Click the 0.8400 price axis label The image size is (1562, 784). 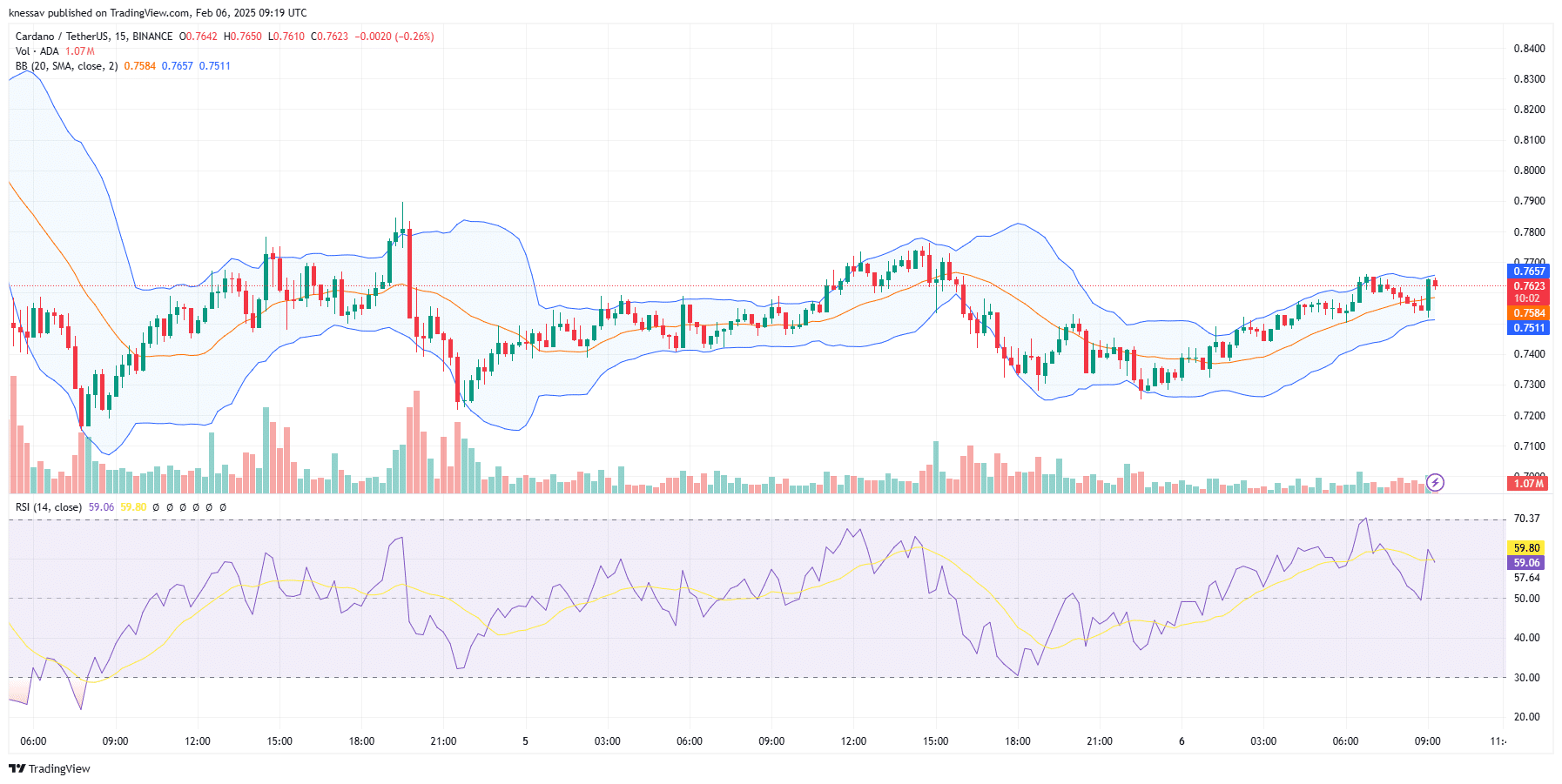pos(1529,49)
